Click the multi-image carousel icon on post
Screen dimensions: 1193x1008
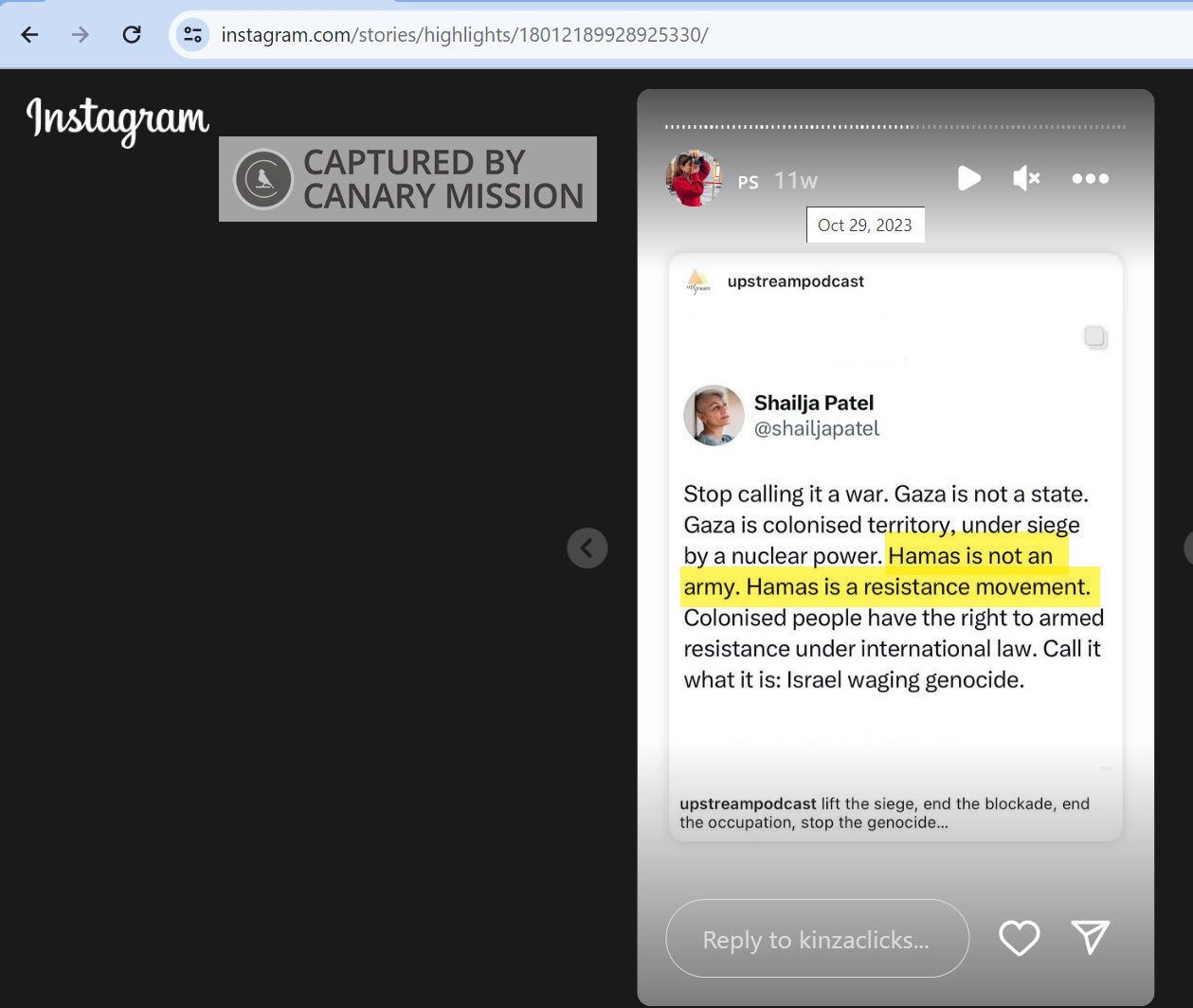point(1095,337)
